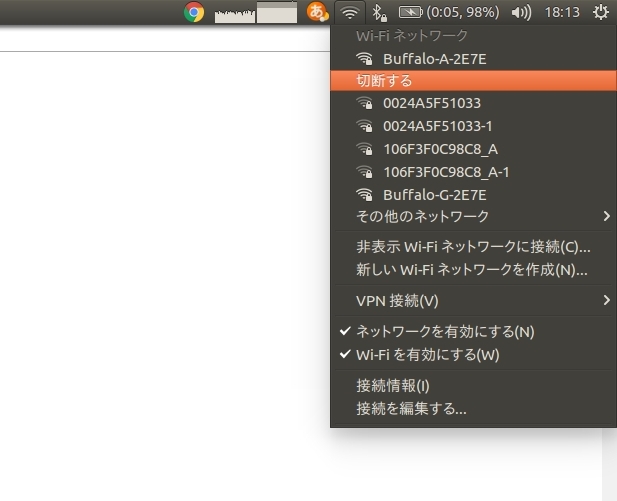Click the system load monitor graph

pyautogui.click(x=256, y=13)
